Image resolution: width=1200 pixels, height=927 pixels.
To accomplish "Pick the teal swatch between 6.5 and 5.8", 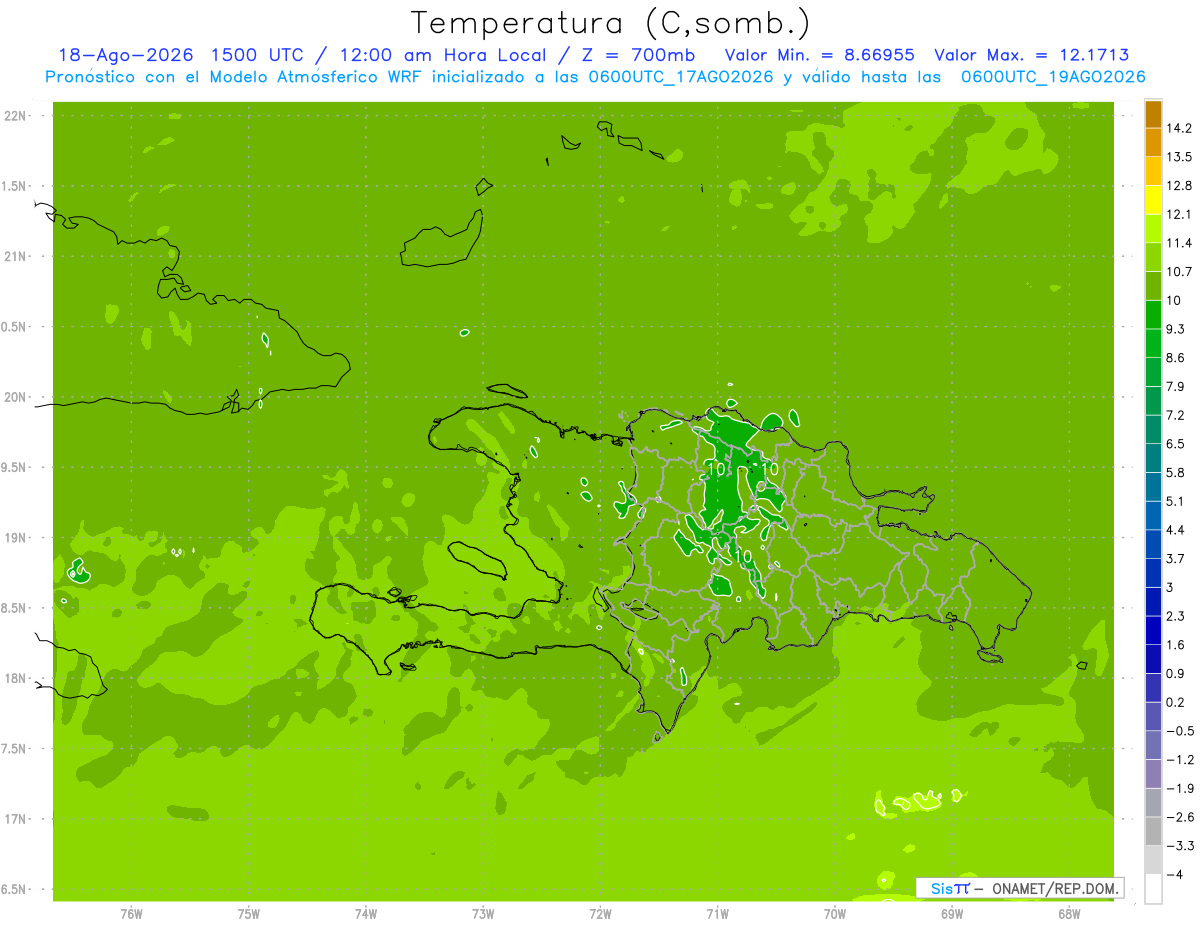I will point(1153,458).
